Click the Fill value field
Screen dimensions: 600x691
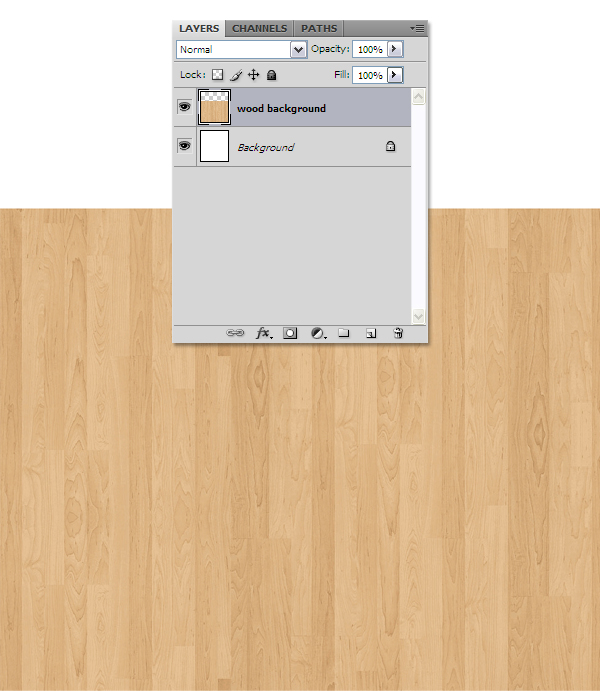(370, 75)
